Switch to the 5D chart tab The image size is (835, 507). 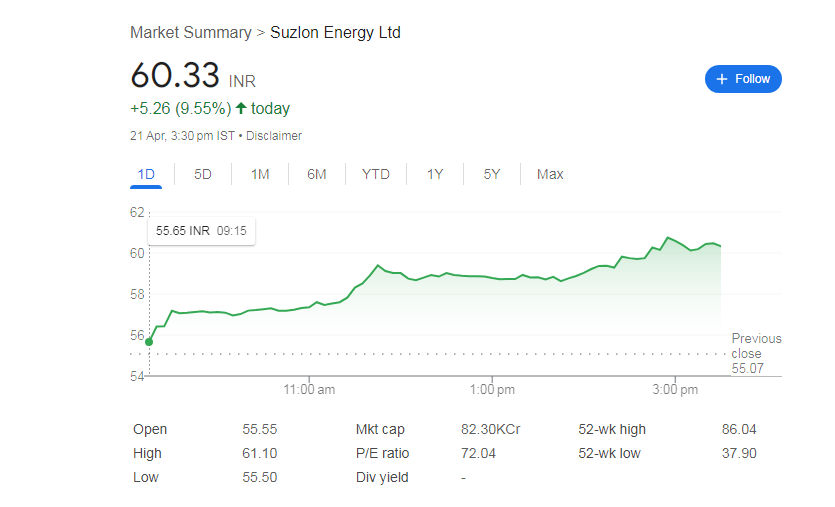(203, 175)
